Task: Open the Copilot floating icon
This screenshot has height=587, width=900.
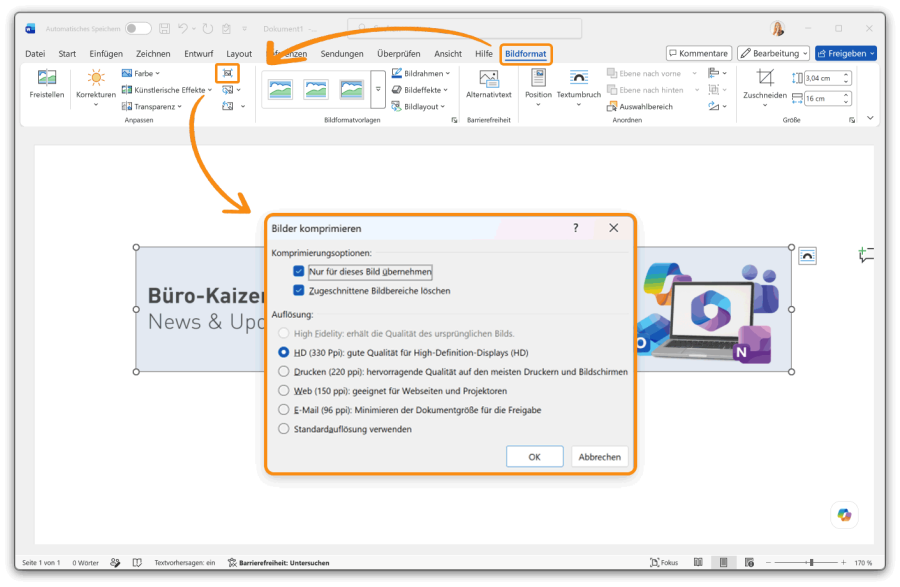Action: [x=844, y=515]
